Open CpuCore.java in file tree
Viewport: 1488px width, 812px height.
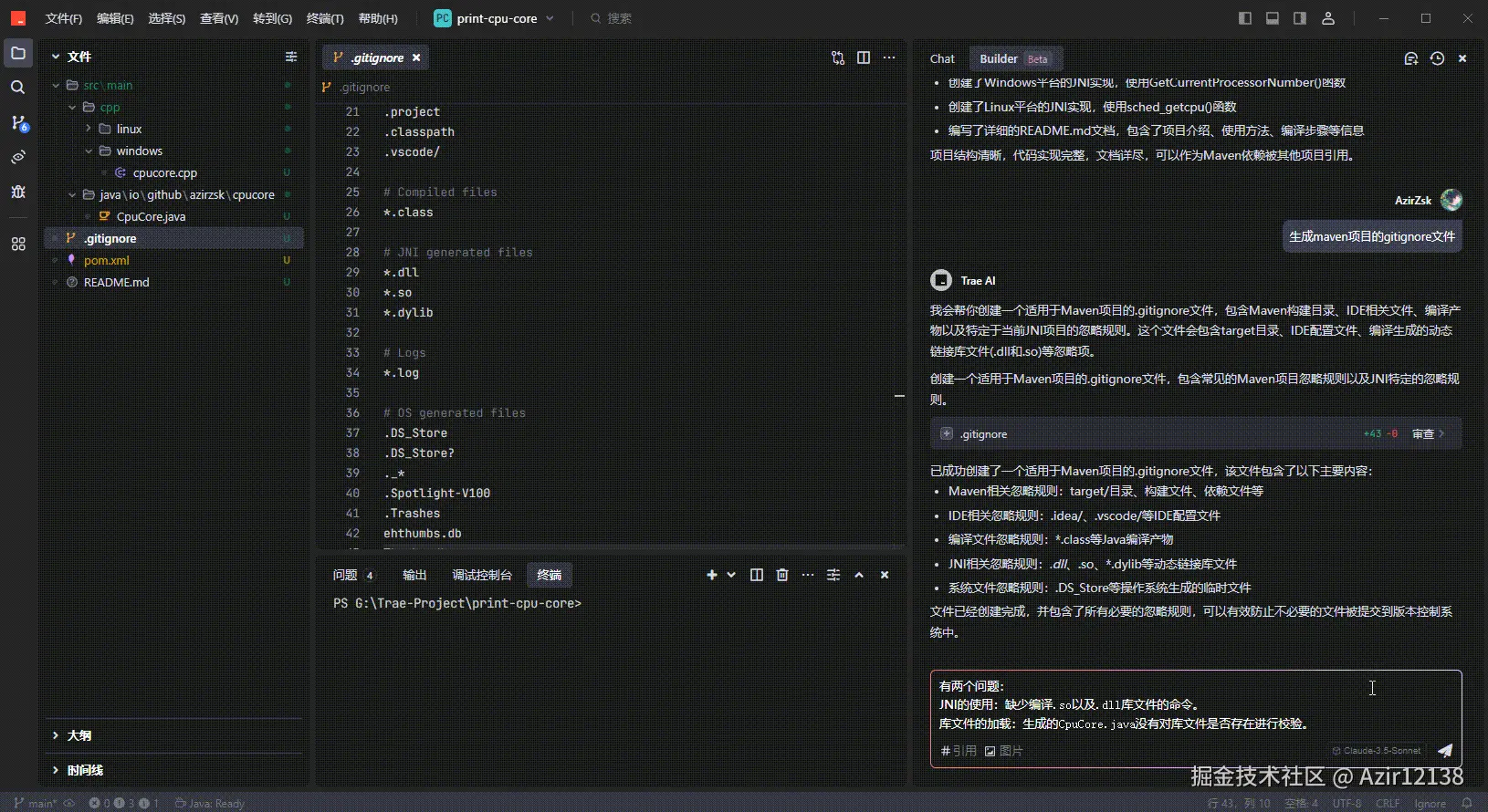tap(152, 216)
